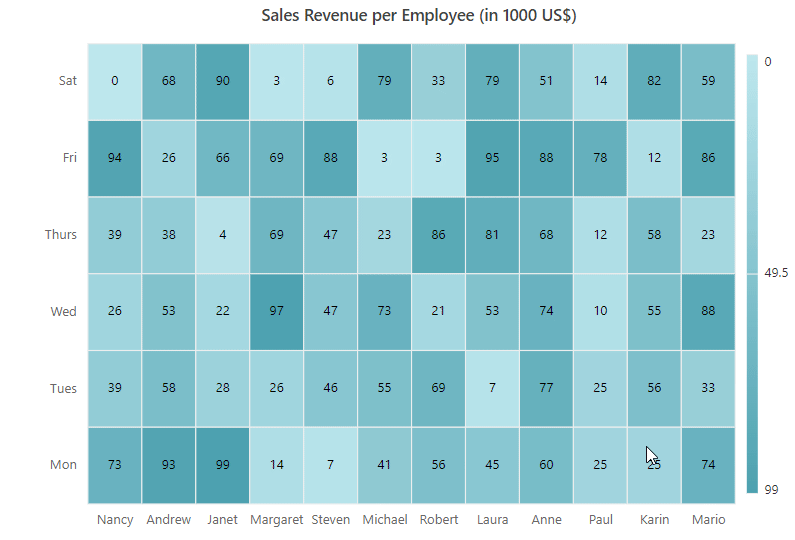
Task: Click the Wed row axis label
Action: click(x=64, y=311)
